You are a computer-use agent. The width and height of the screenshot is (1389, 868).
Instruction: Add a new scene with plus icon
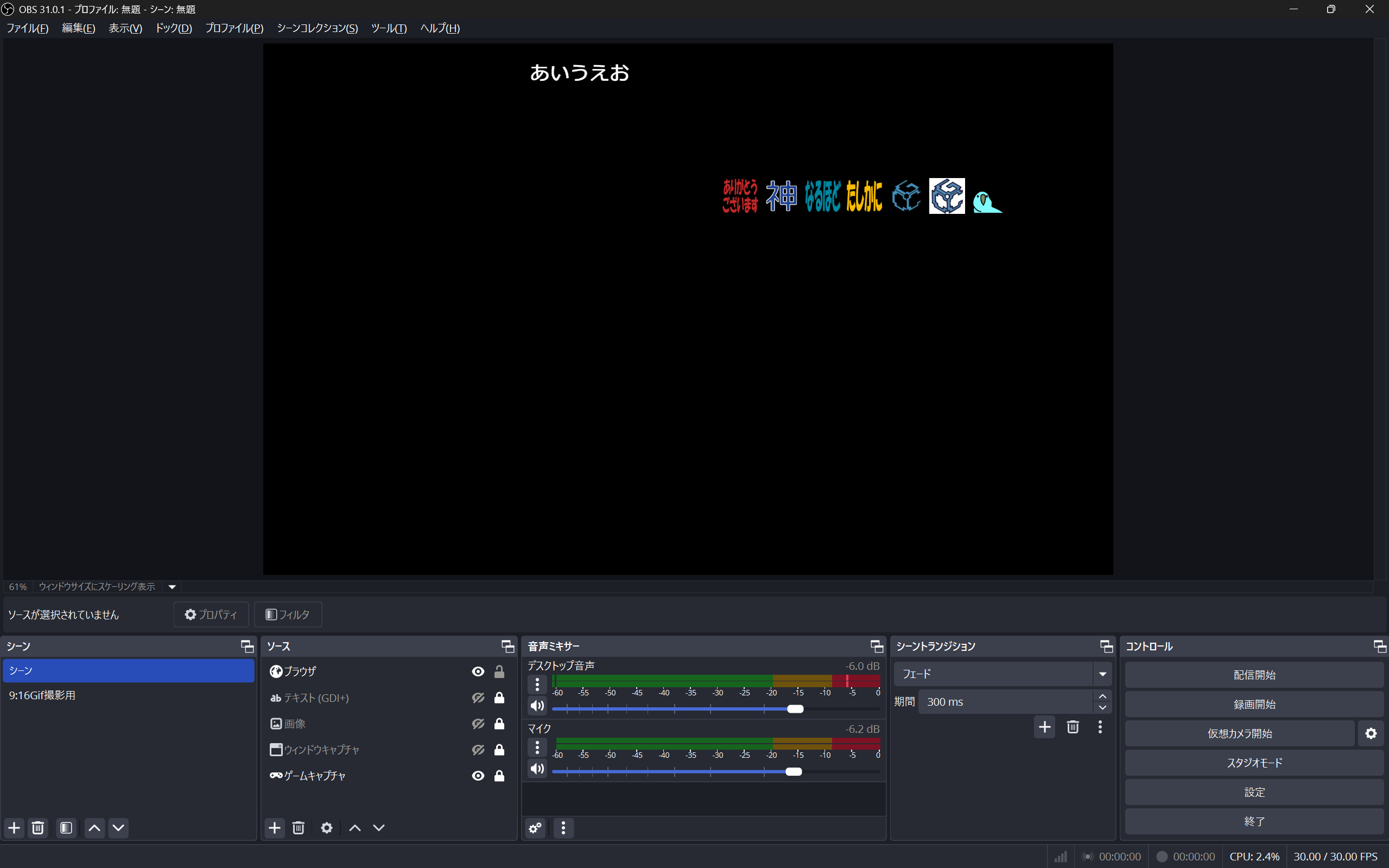[x=14, y=828]
